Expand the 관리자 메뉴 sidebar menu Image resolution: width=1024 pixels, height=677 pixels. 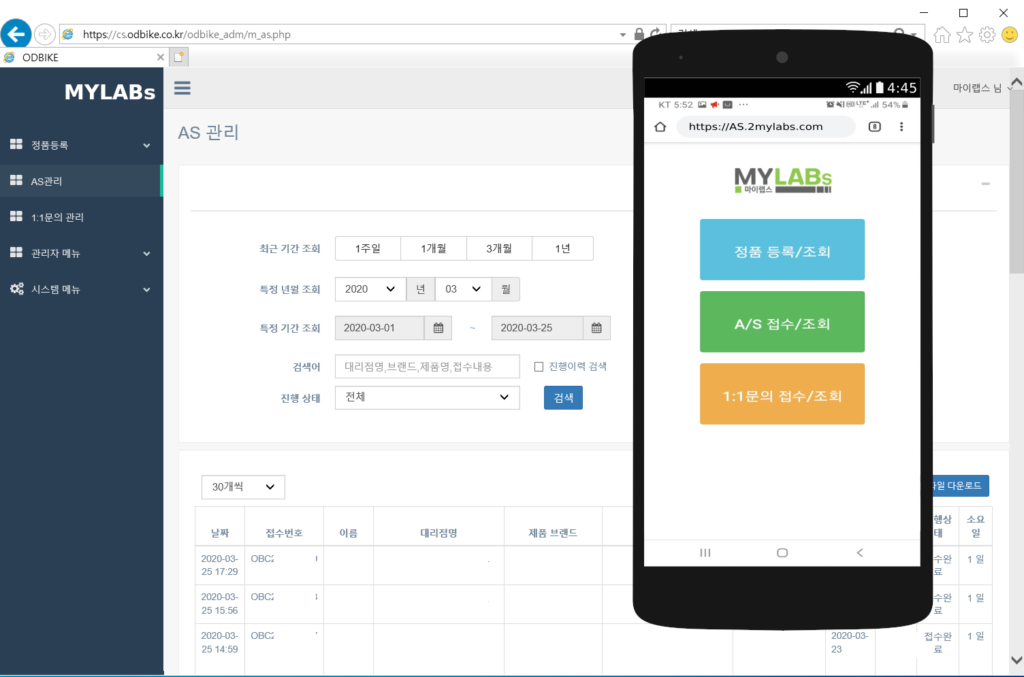pos(146,253)
